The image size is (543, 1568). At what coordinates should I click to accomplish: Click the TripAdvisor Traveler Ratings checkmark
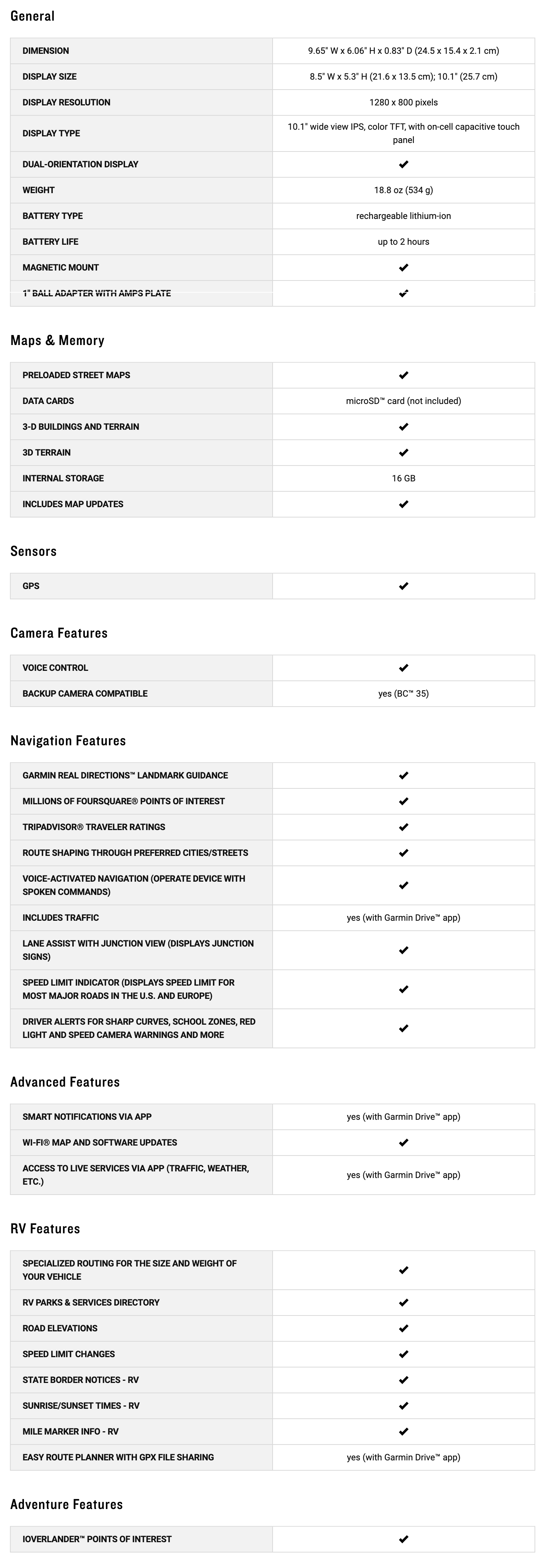404,827
